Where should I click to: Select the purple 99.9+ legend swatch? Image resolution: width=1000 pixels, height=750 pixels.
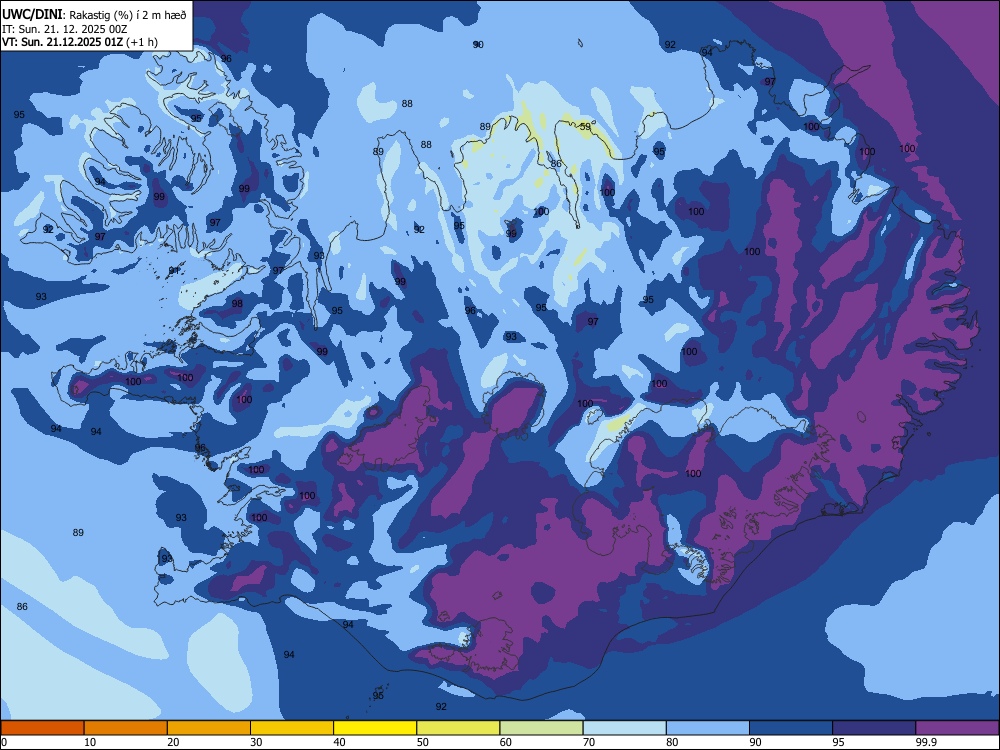957,728
